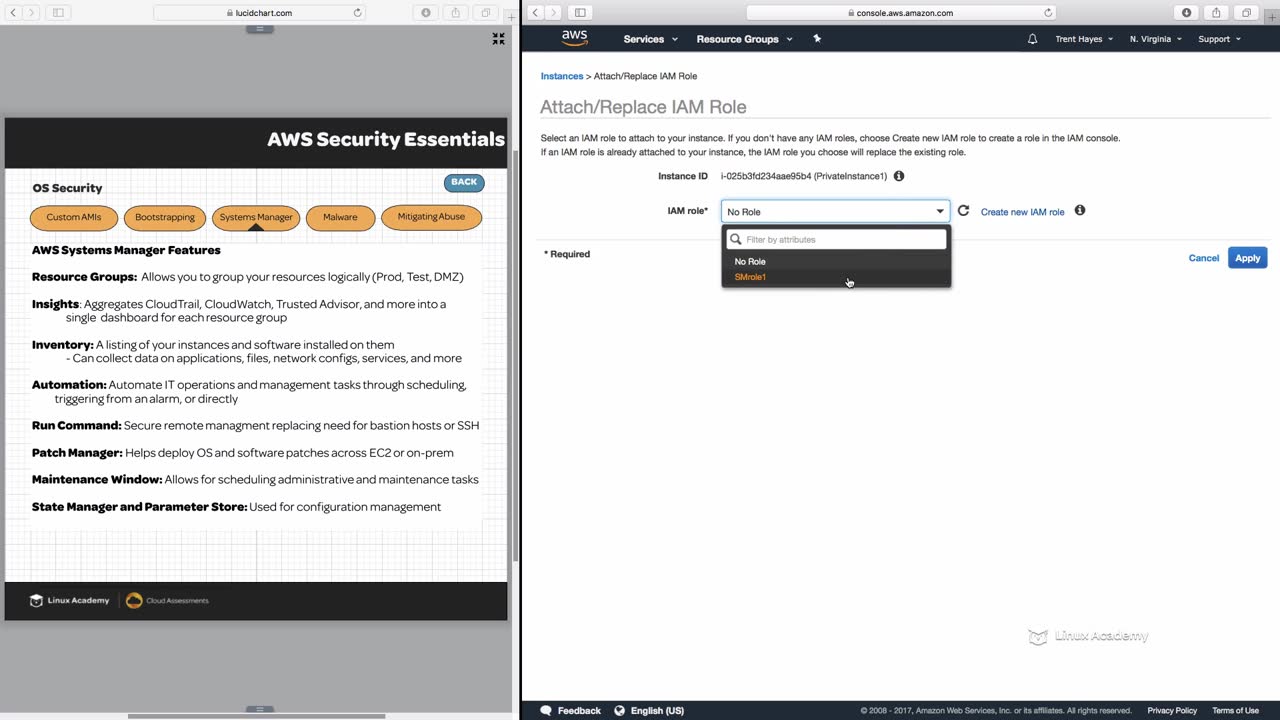Click the 'Maintenance Window:' text on the slide
Viewport: 1280px width, 720px height.
[96, 480]
